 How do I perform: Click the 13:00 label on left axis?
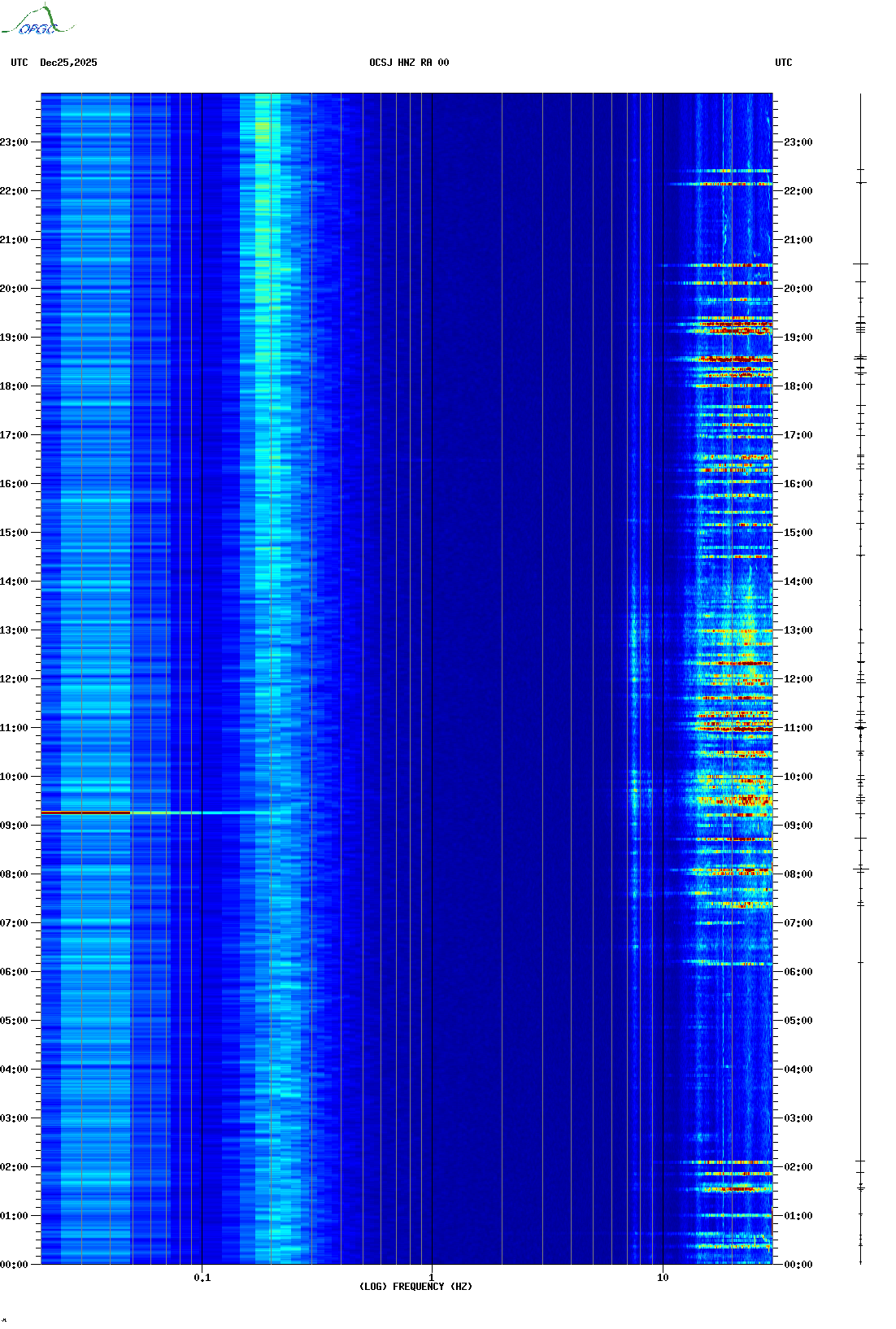pyautogui.click(x=14, y=630)
